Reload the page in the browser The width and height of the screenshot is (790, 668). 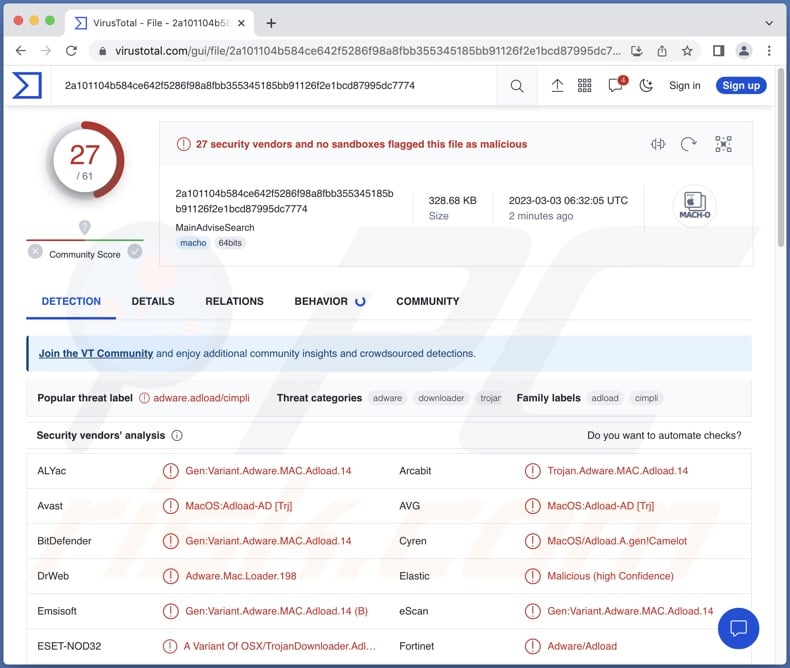point(72,50)
